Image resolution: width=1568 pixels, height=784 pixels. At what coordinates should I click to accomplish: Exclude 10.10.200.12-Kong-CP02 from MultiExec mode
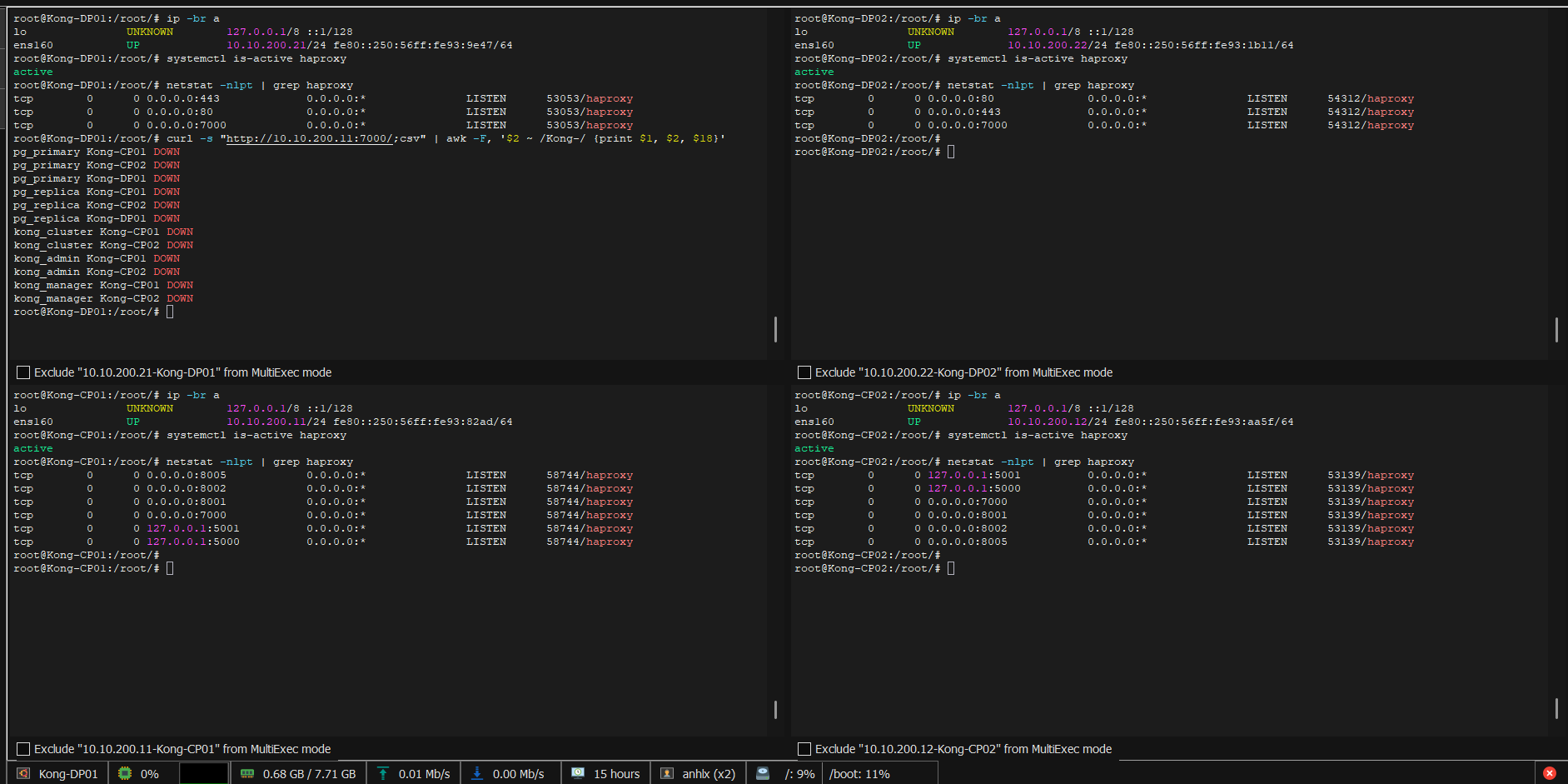(x=804, y=749)
